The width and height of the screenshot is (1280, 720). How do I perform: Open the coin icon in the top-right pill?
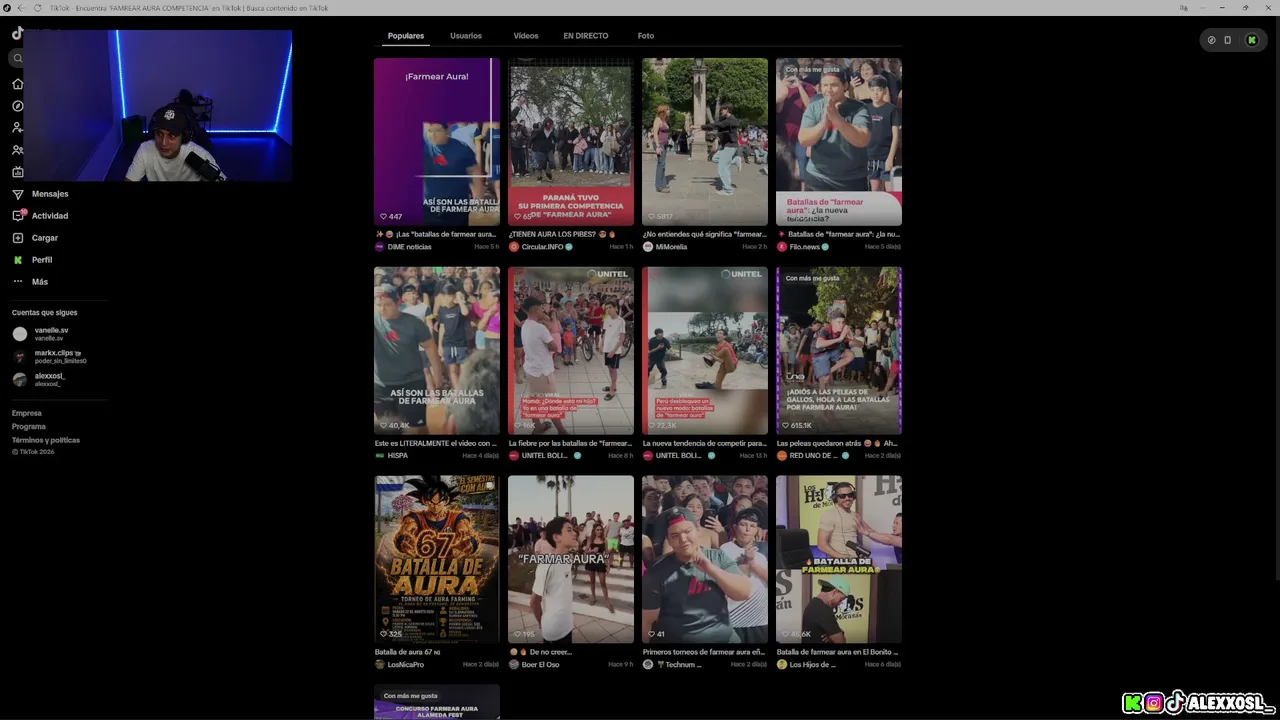[x=1212, y=40]
